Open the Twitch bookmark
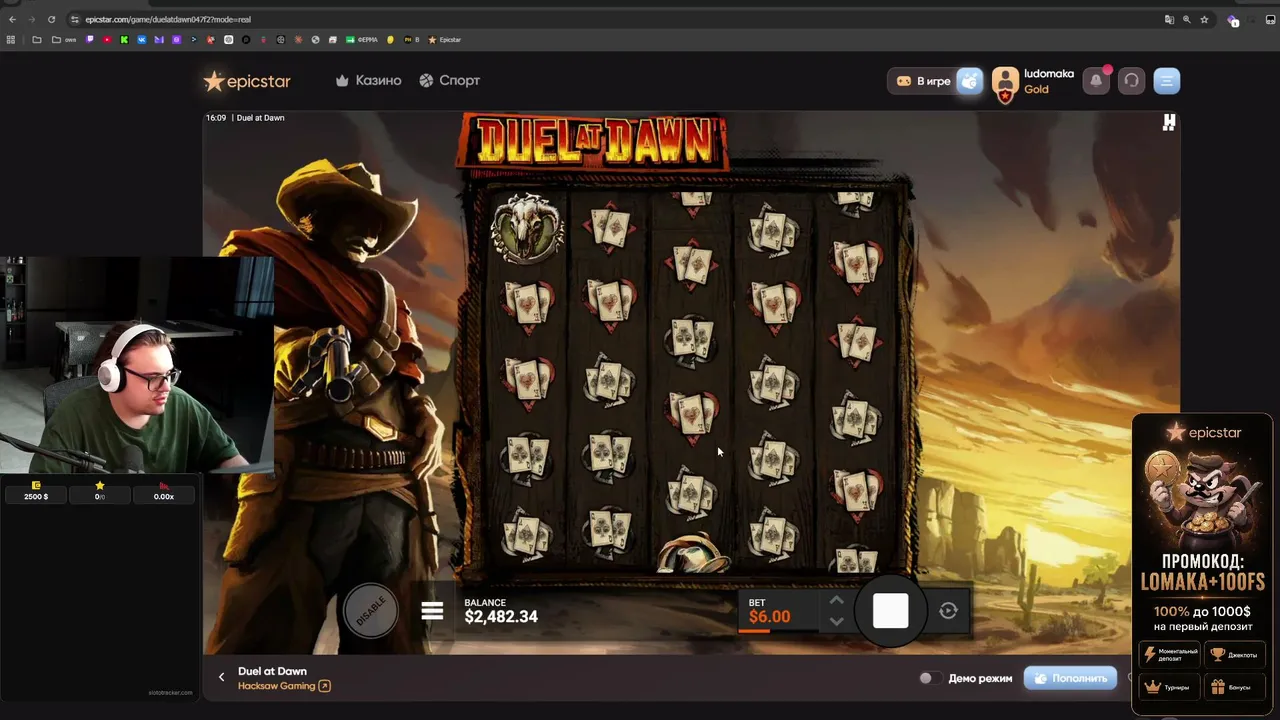1280x720 pixels. [90, 40]
